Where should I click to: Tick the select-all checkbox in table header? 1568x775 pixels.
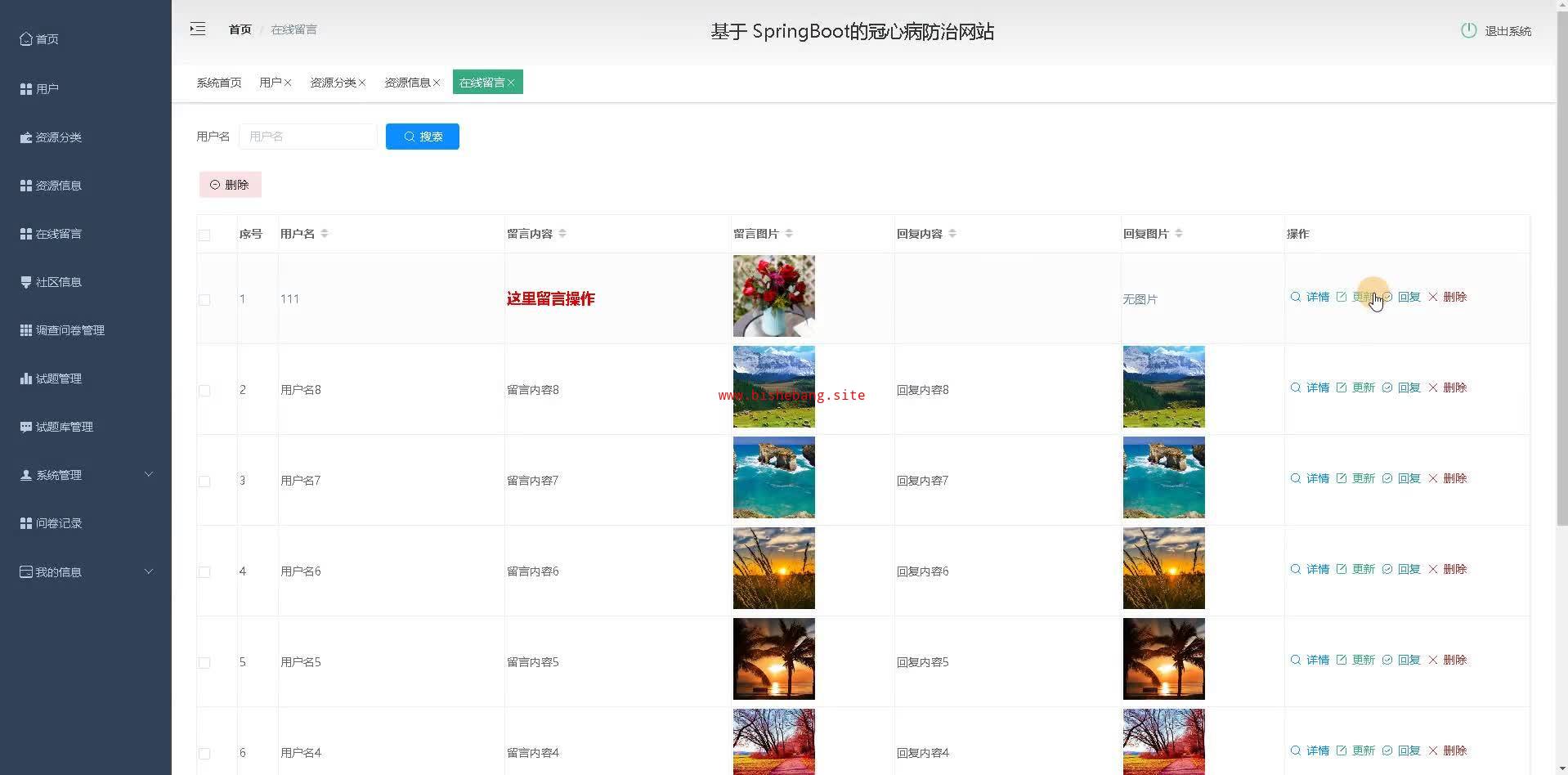(x=204, y=235)
